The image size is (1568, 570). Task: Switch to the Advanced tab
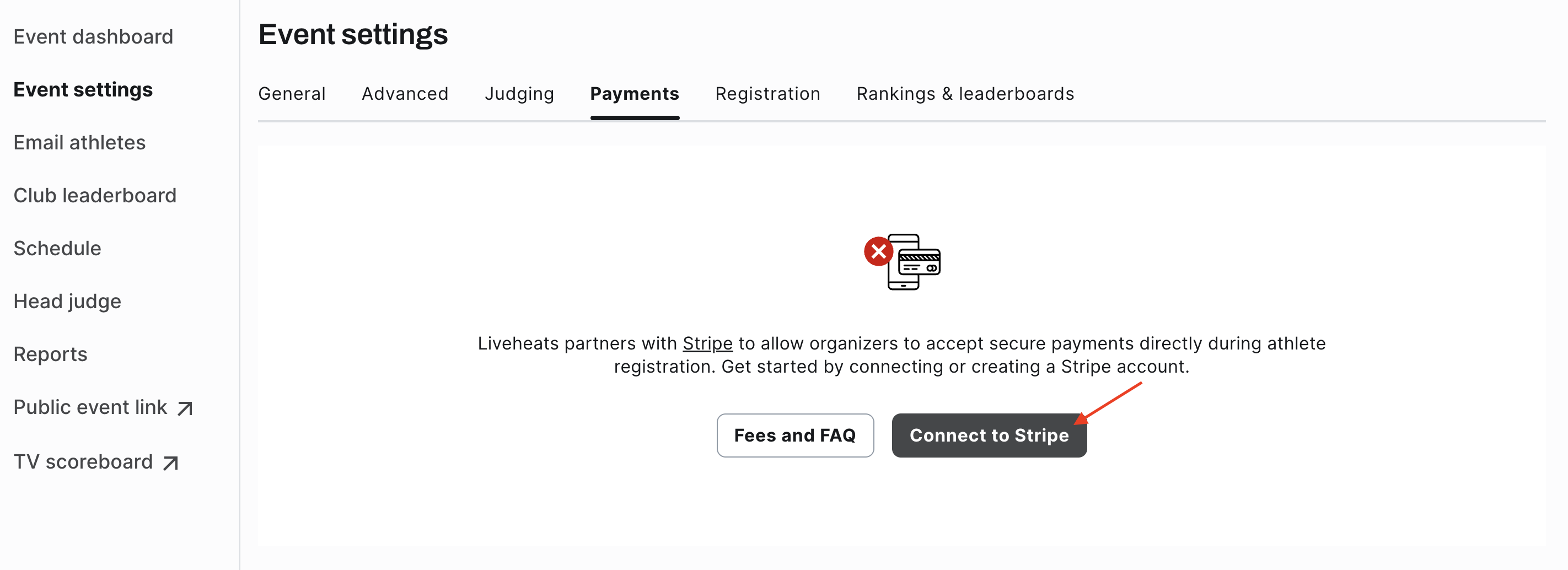[x=405, y=94]
